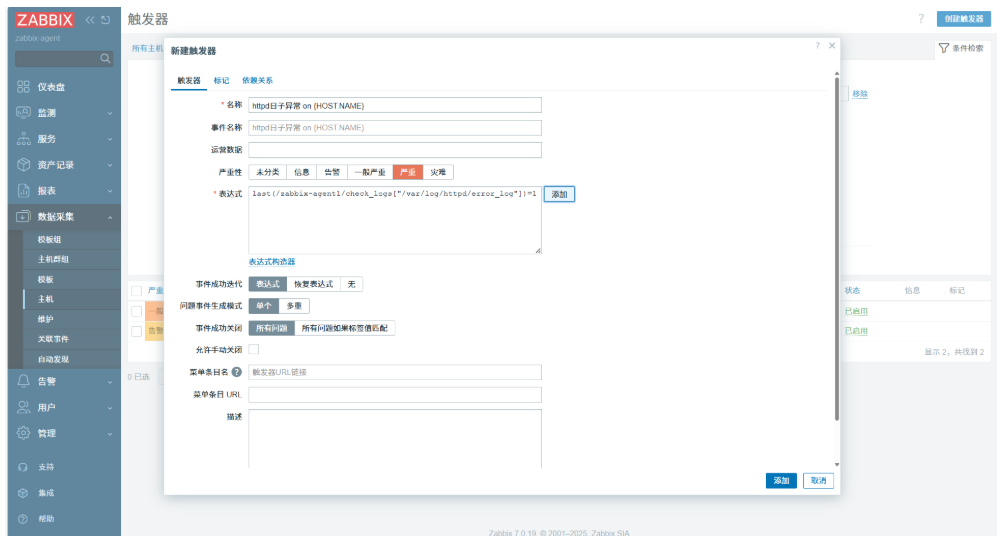Open 自动发现 in sidebar submenu

pos(53,359)
